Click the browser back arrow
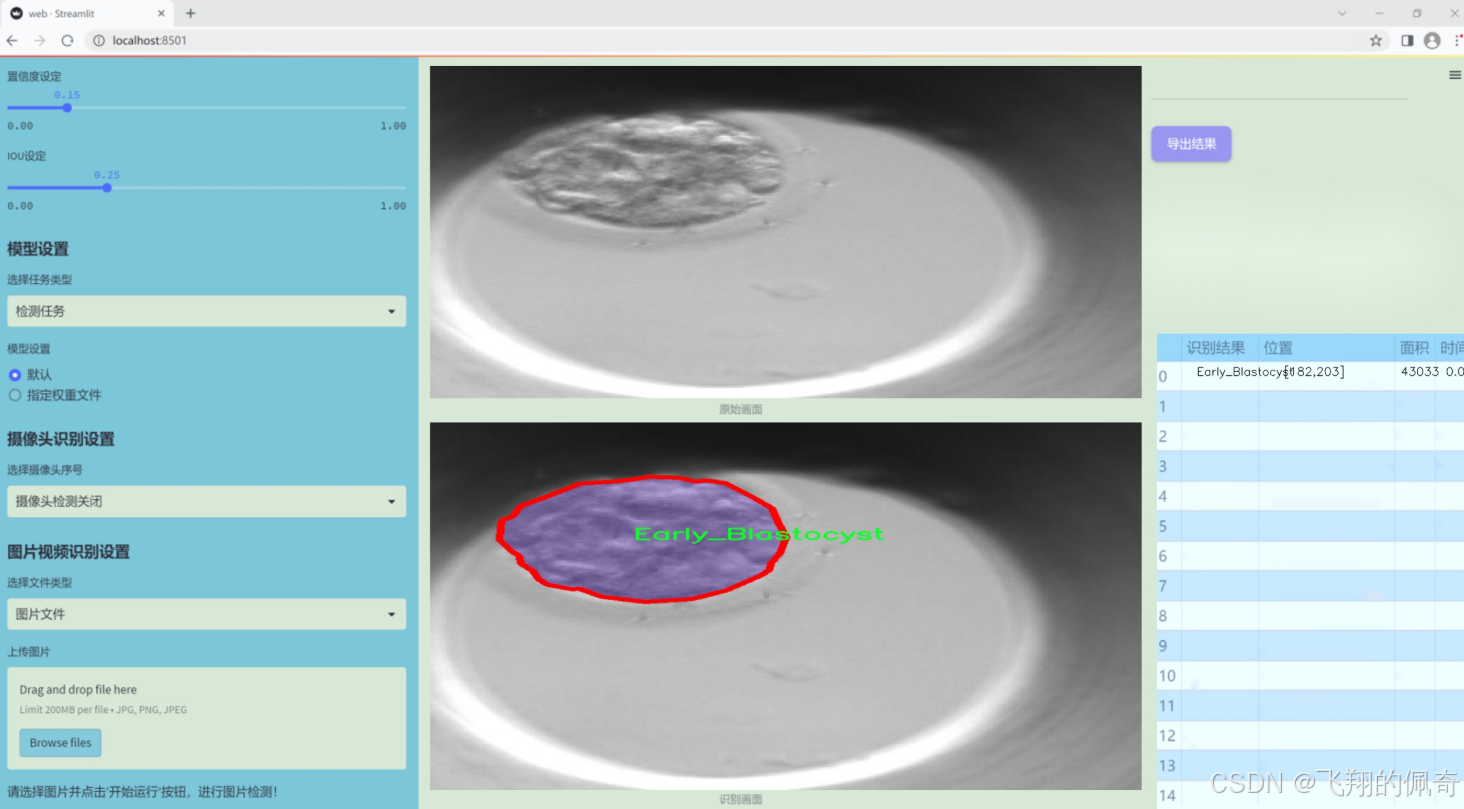The width and height of the screenshot is (1464, 809). pos(12,40)
